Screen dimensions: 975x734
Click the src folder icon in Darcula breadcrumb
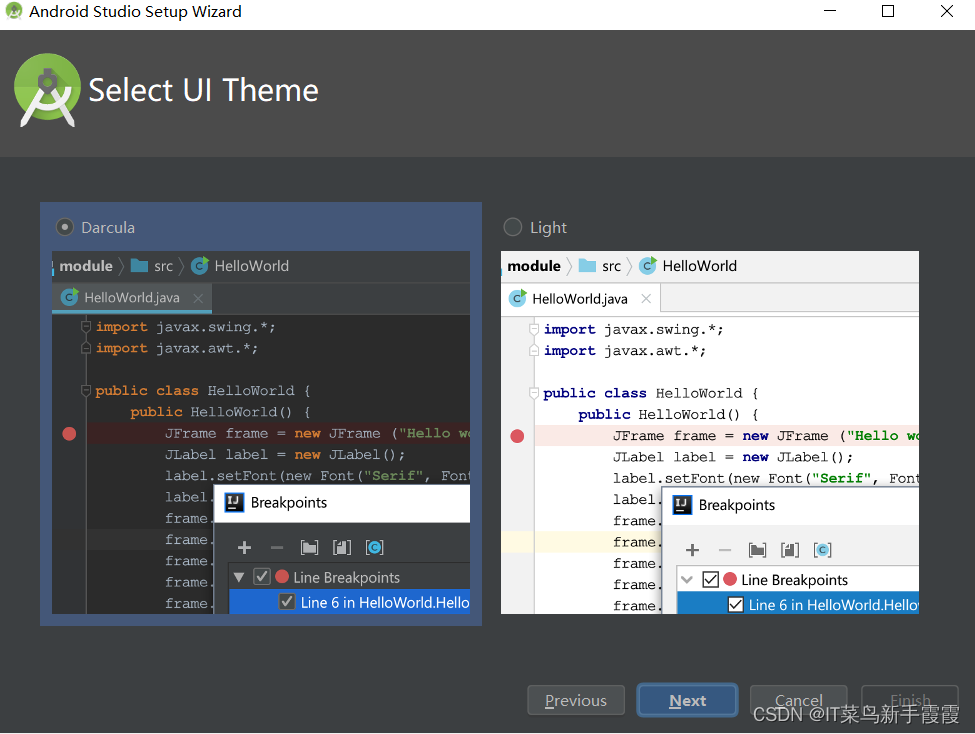(x=139, y=266)
